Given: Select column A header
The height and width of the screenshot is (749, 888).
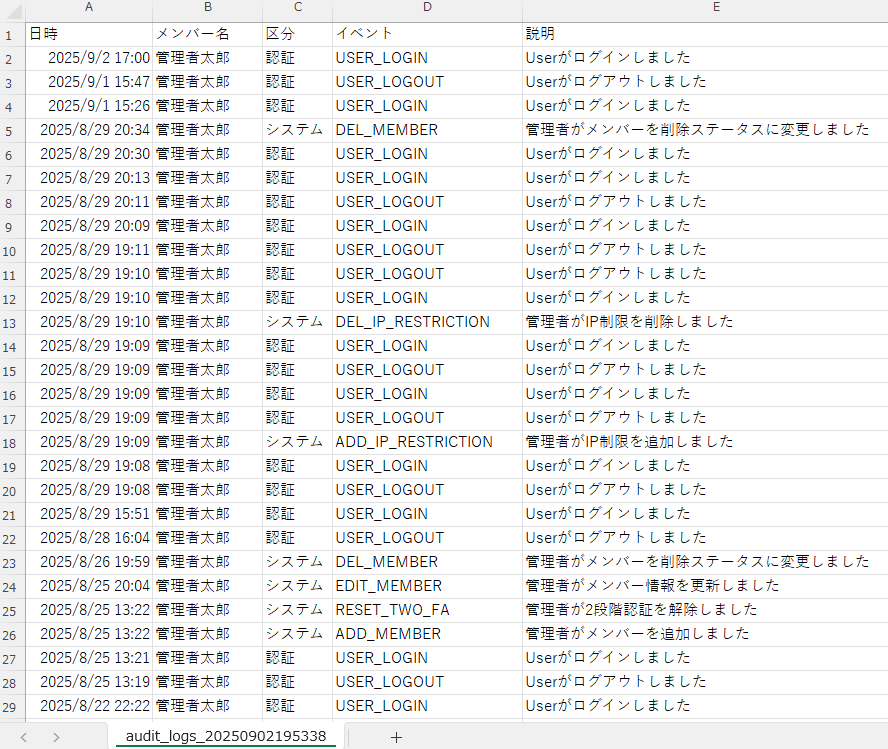Looking at the screenshot, I should 89,8.
